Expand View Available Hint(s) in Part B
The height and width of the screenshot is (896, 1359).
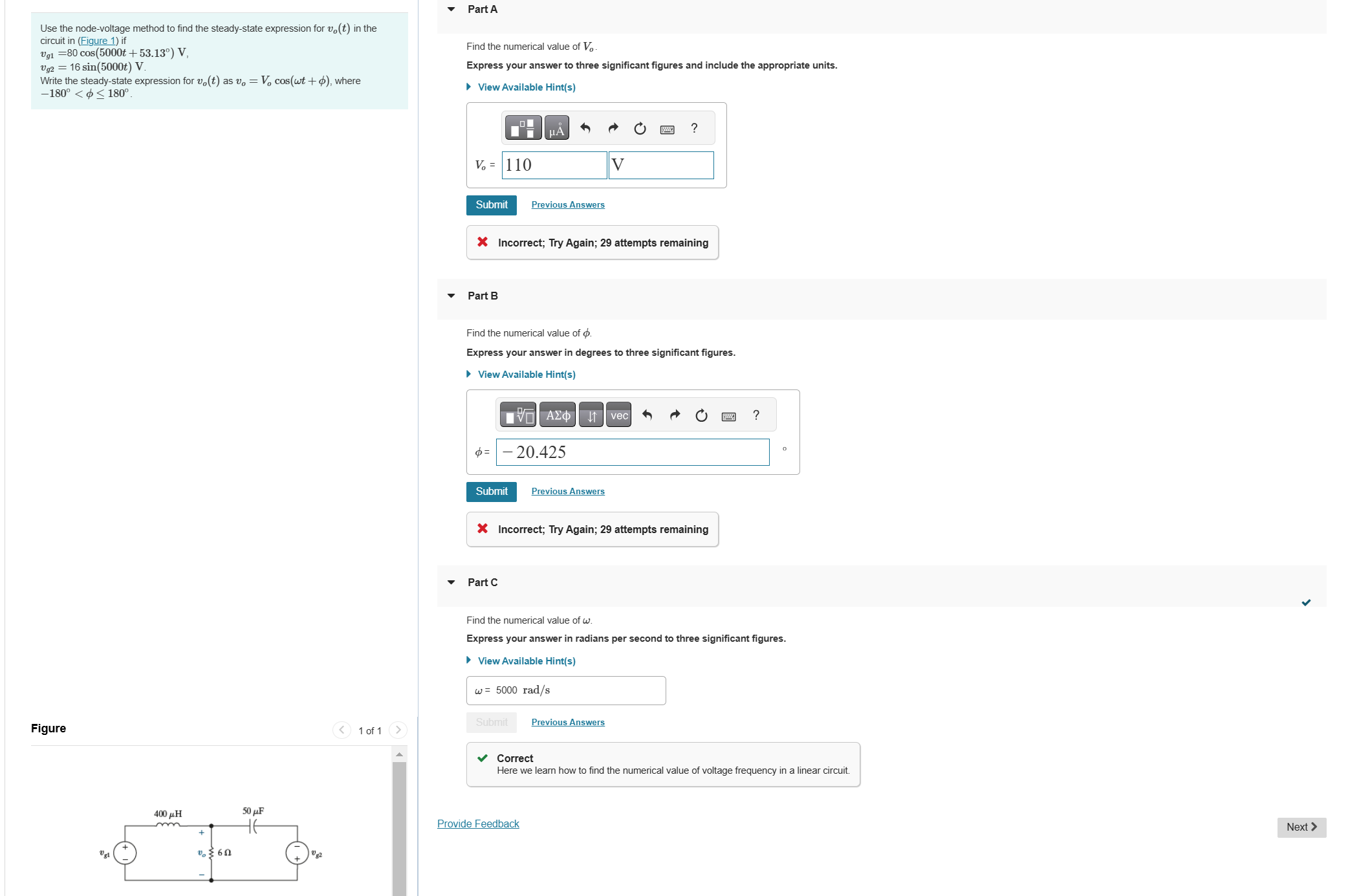(x=525, y=374)
